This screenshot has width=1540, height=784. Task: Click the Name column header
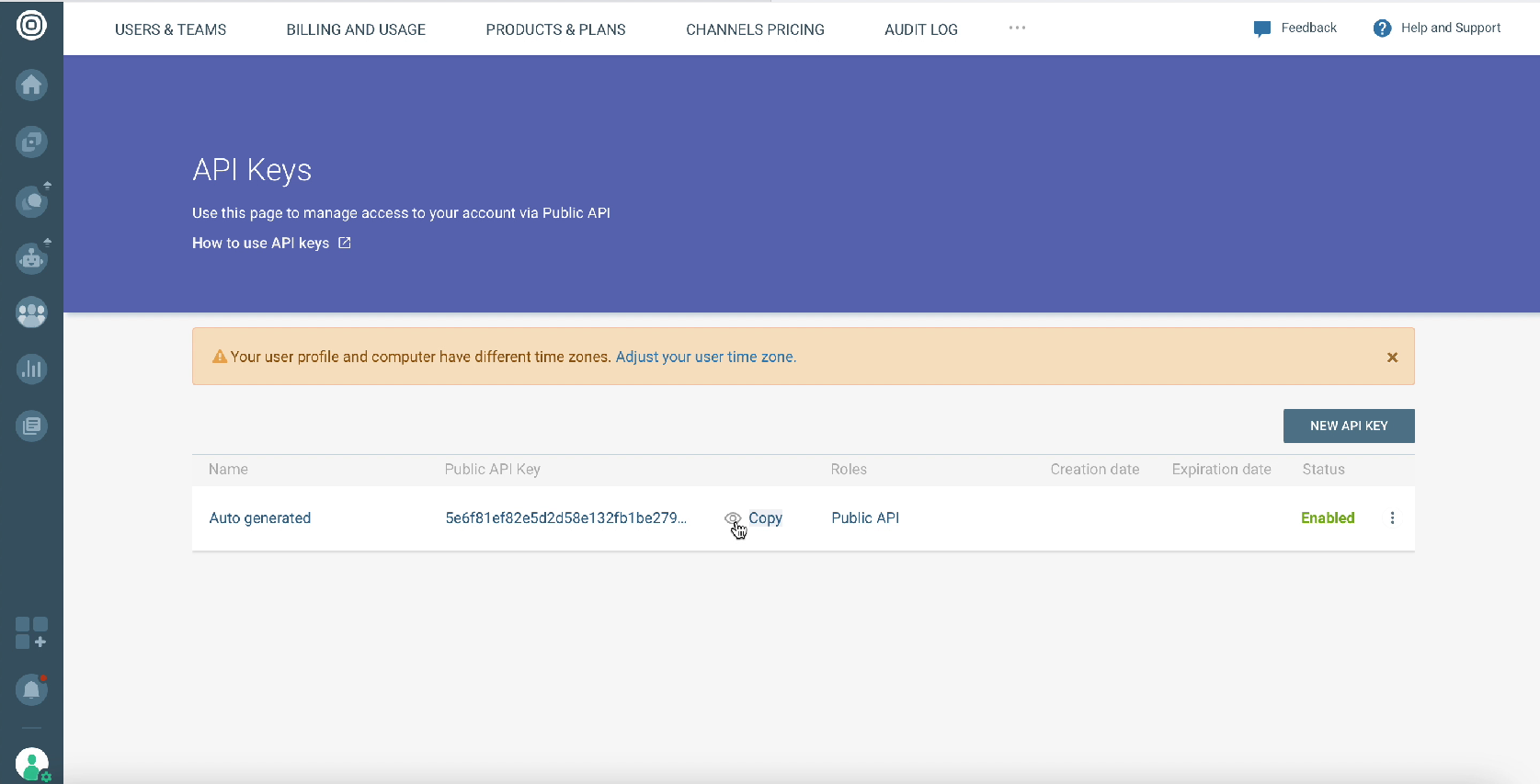tap(228, 470)
